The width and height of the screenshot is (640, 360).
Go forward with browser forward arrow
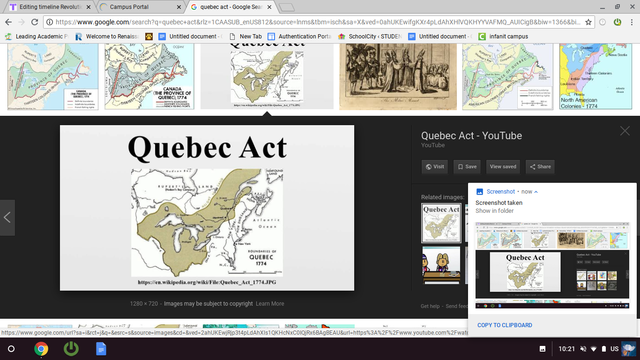tap(21, 22)
